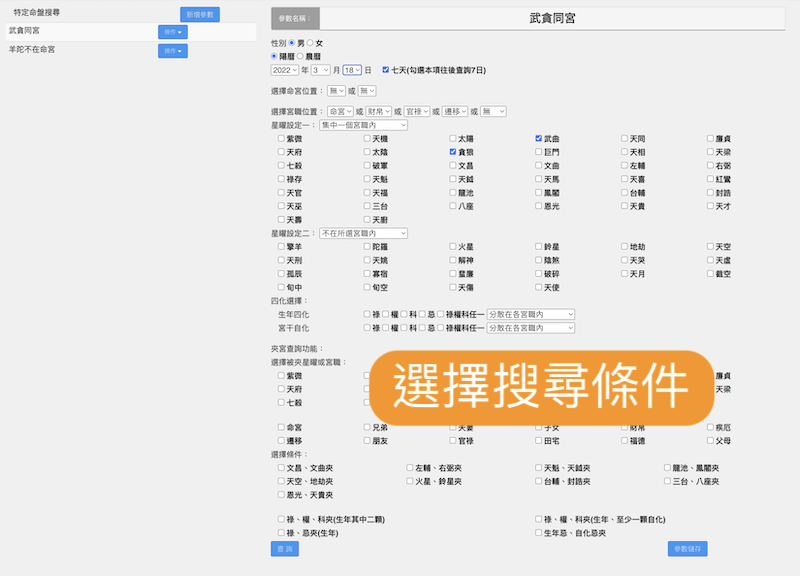This screenshot has width=800, height=576.
Task: Select the 武貪同宮 entry in the left list
Action: [24, 31]
